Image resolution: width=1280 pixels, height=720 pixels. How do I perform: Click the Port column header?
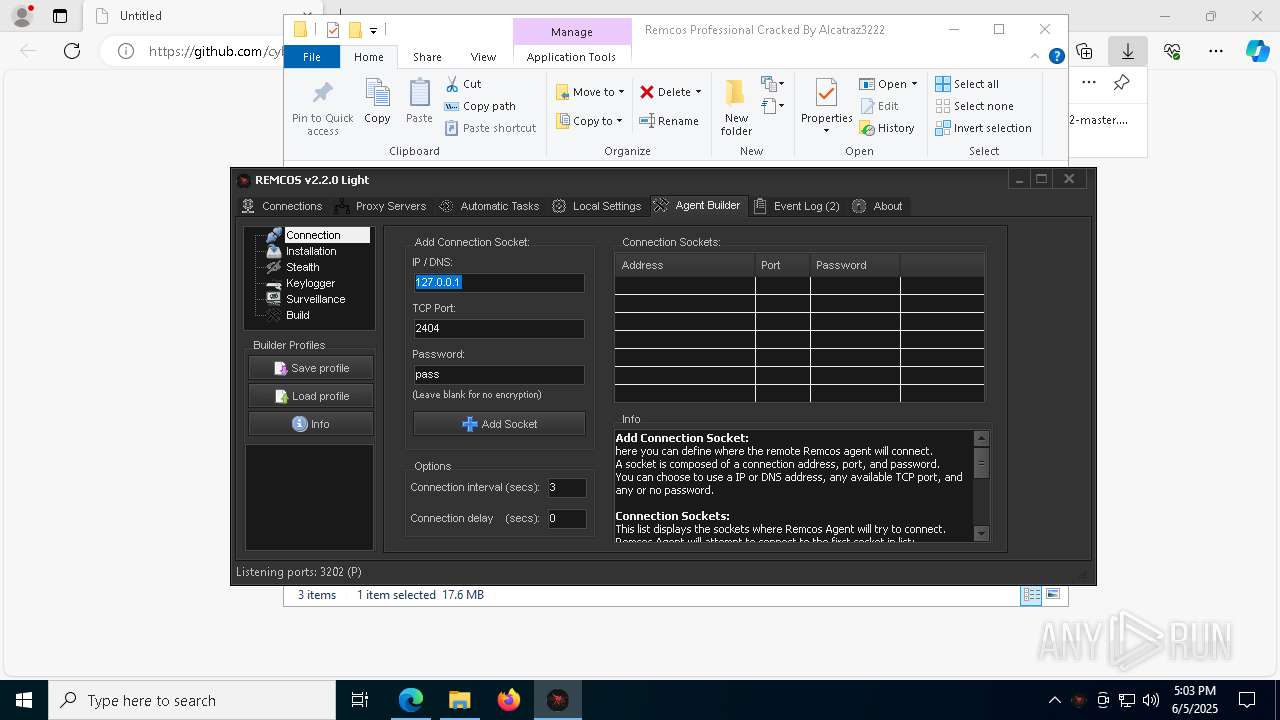783,265
